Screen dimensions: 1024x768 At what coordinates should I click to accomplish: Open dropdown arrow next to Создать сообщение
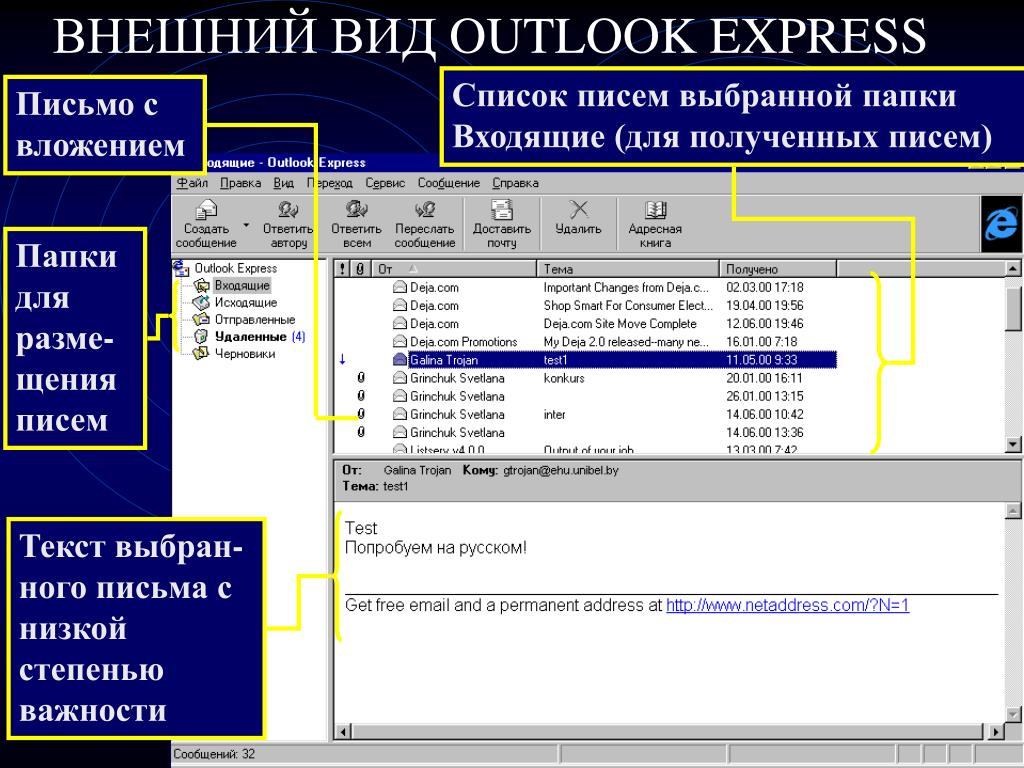tap(246, 225)
